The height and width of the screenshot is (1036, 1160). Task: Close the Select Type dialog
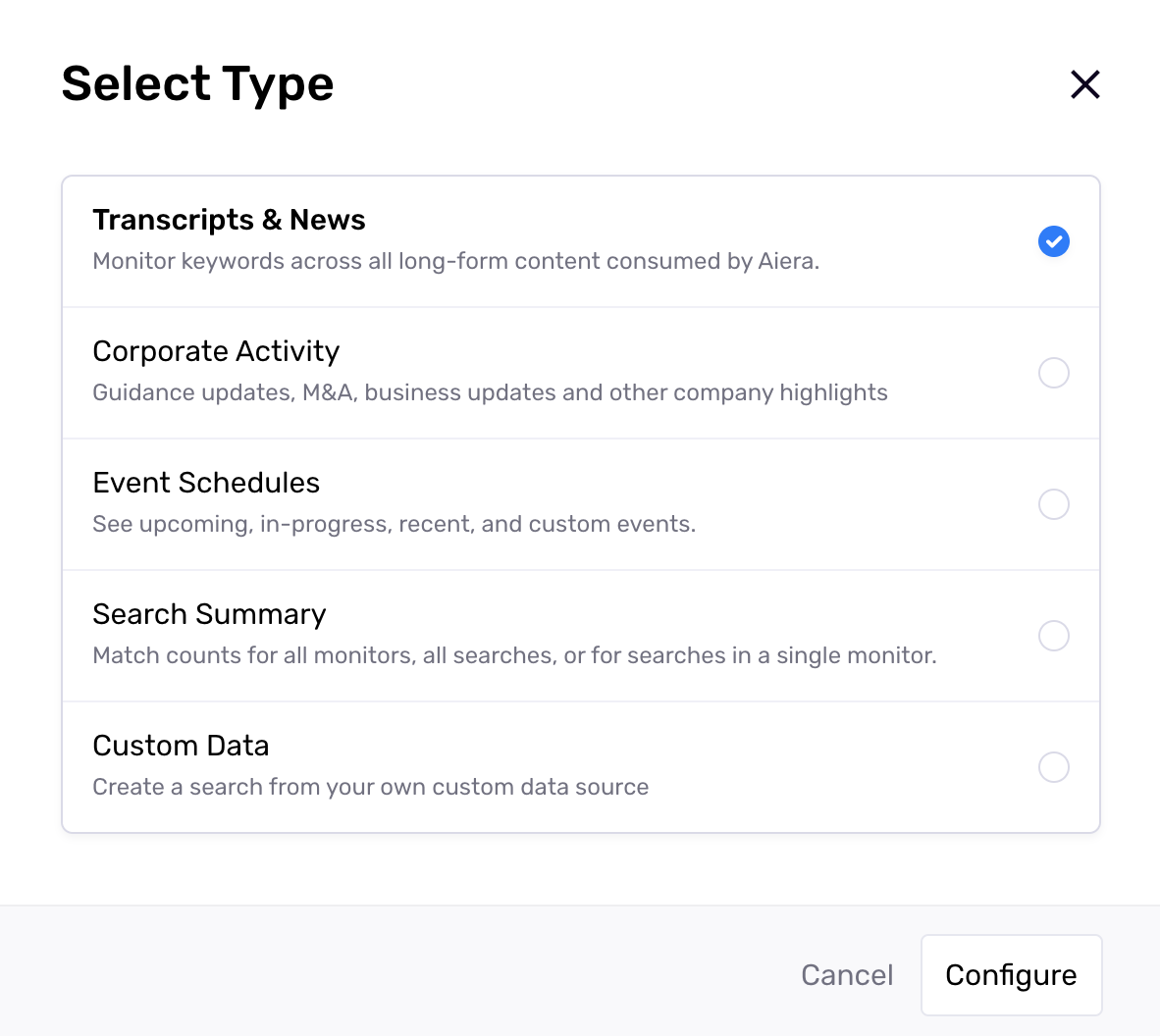[x=1084, y=84]
